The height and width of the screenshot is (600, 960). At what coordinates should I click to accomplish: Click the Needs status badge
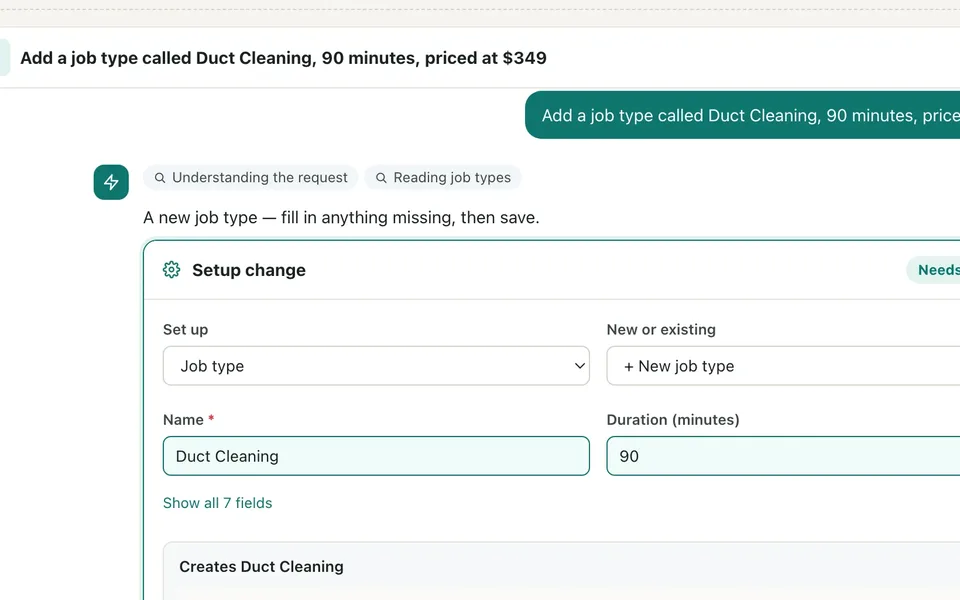[933, 270]
